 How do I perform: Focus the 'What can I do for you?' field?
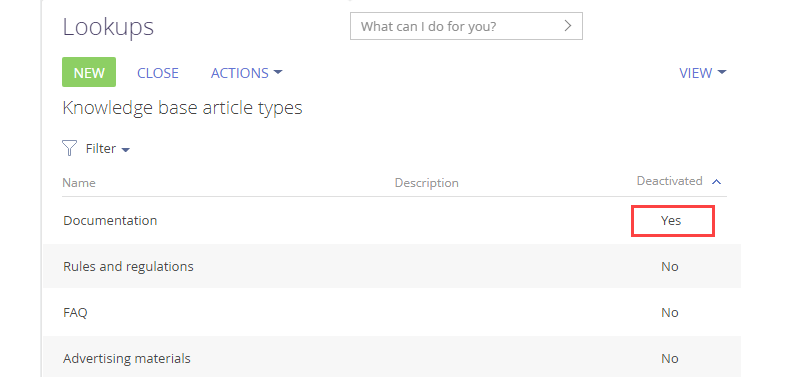pos(466,26)
